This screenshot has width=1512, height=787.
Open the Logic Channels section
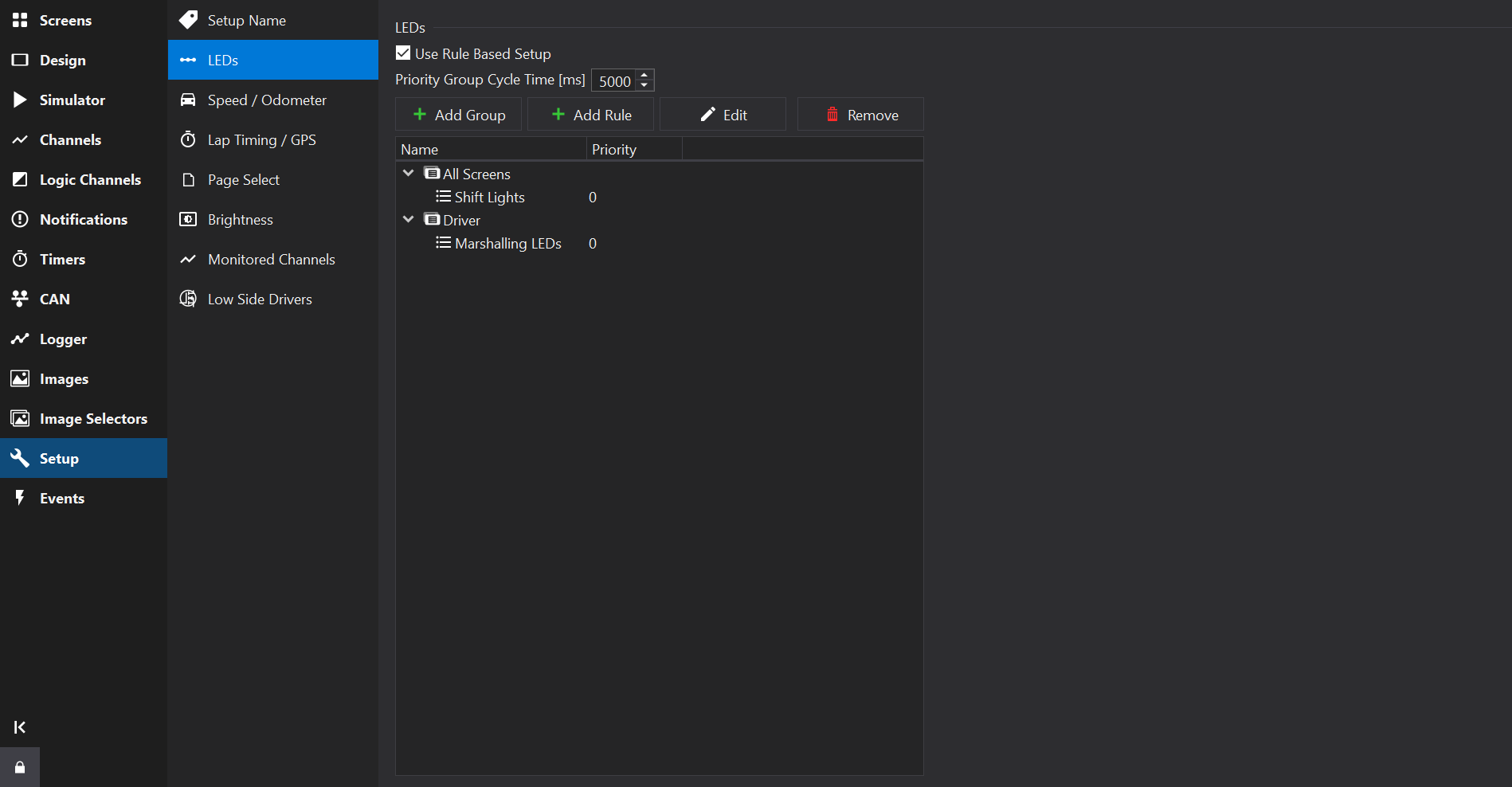tap(89, 179)
